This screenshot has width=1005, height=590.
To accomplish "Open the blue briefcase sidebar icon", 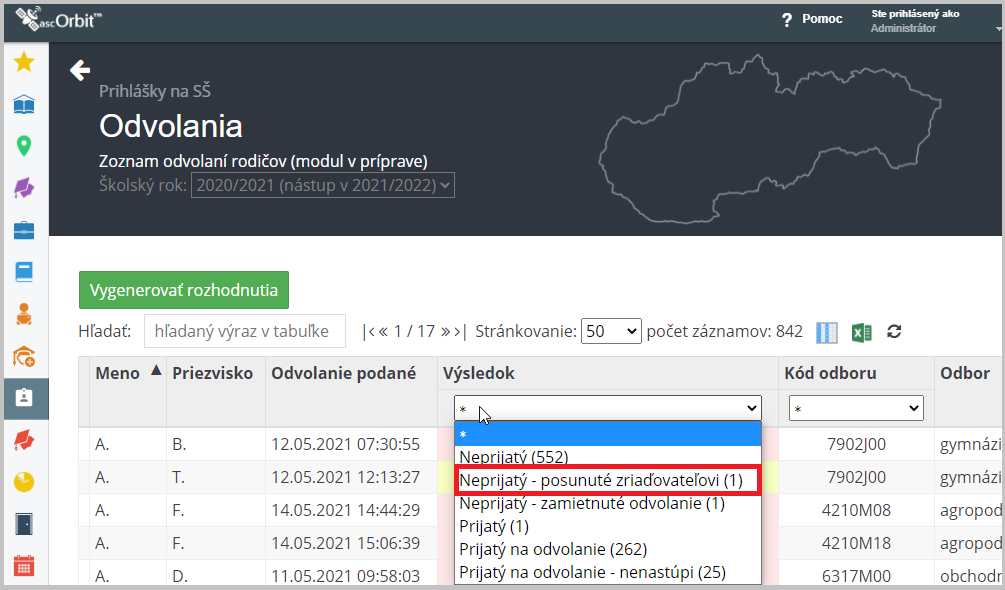I will tap(24, 230).
